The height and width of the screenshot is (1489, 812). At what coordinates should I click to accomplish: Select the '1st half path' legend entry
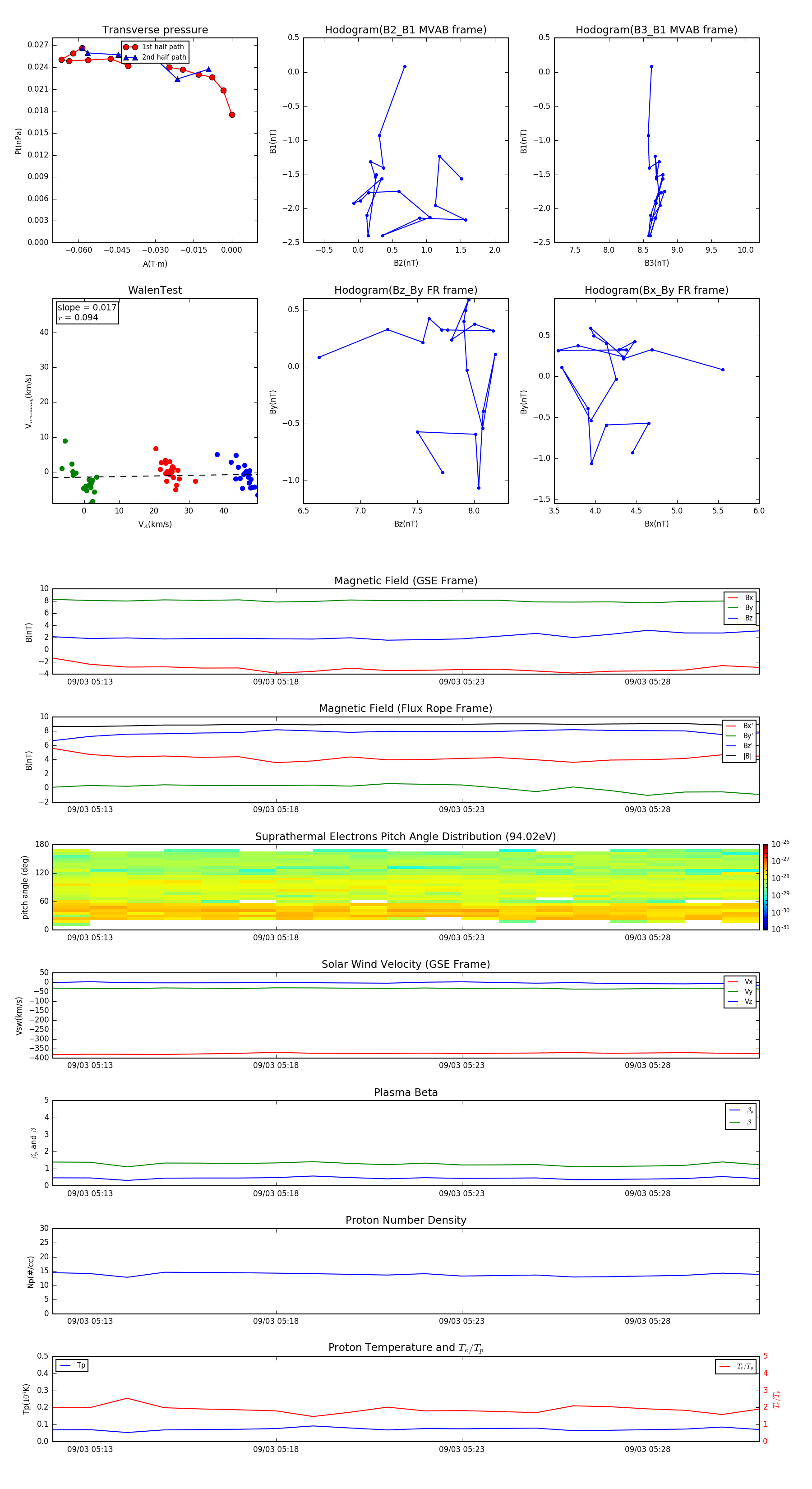click(x=154, y=47)
